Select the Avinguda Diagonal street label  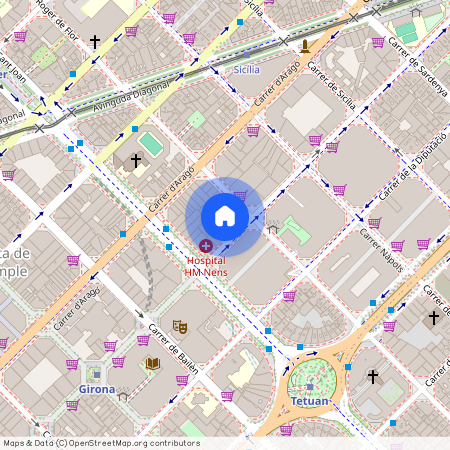(x=131, y=97)
